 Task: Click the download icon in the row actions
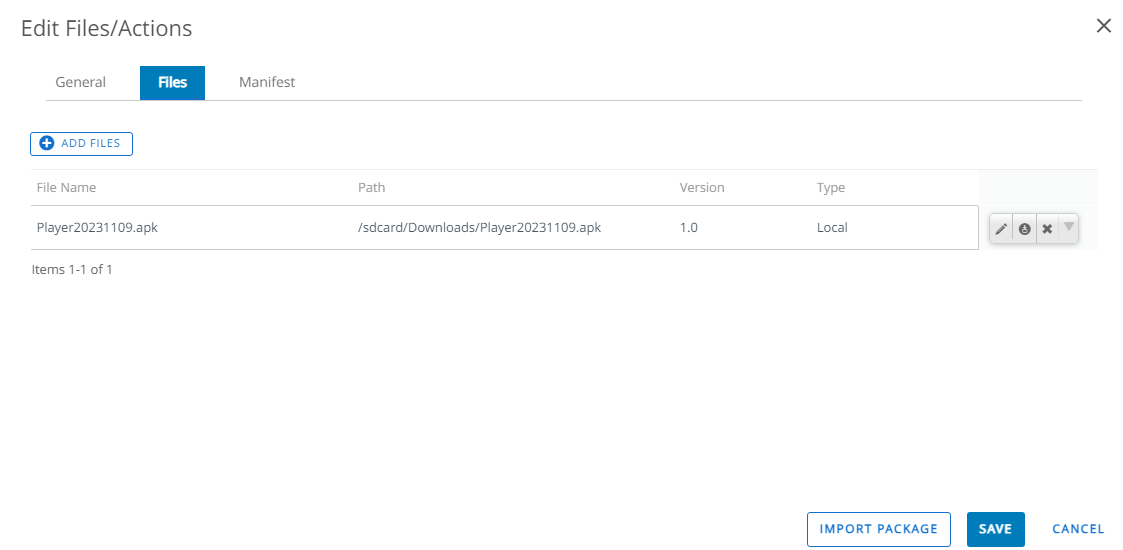(x=1024, y=229)
